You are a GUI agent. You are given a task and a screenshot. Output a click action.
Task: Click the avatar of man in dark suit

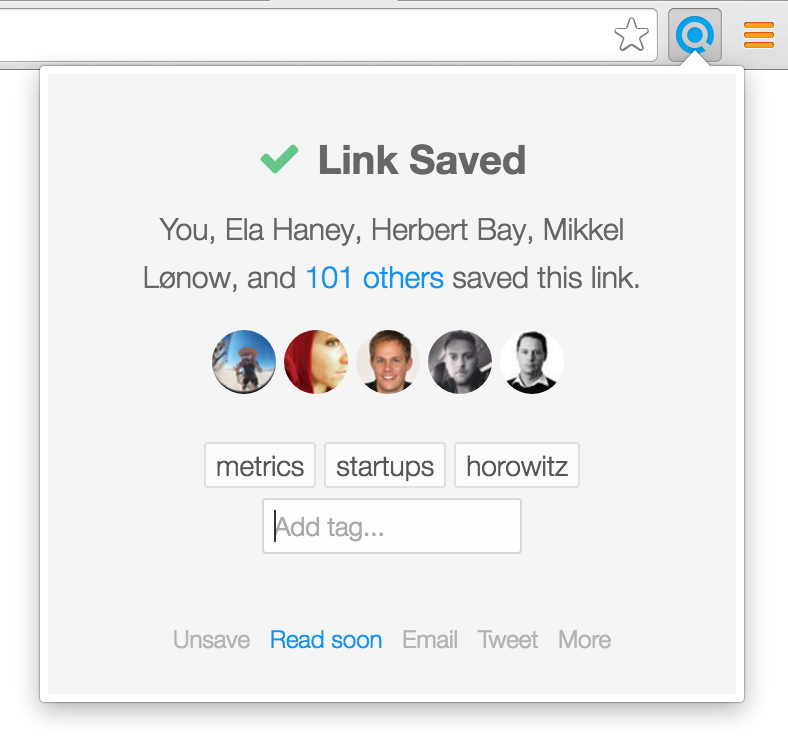532,362
